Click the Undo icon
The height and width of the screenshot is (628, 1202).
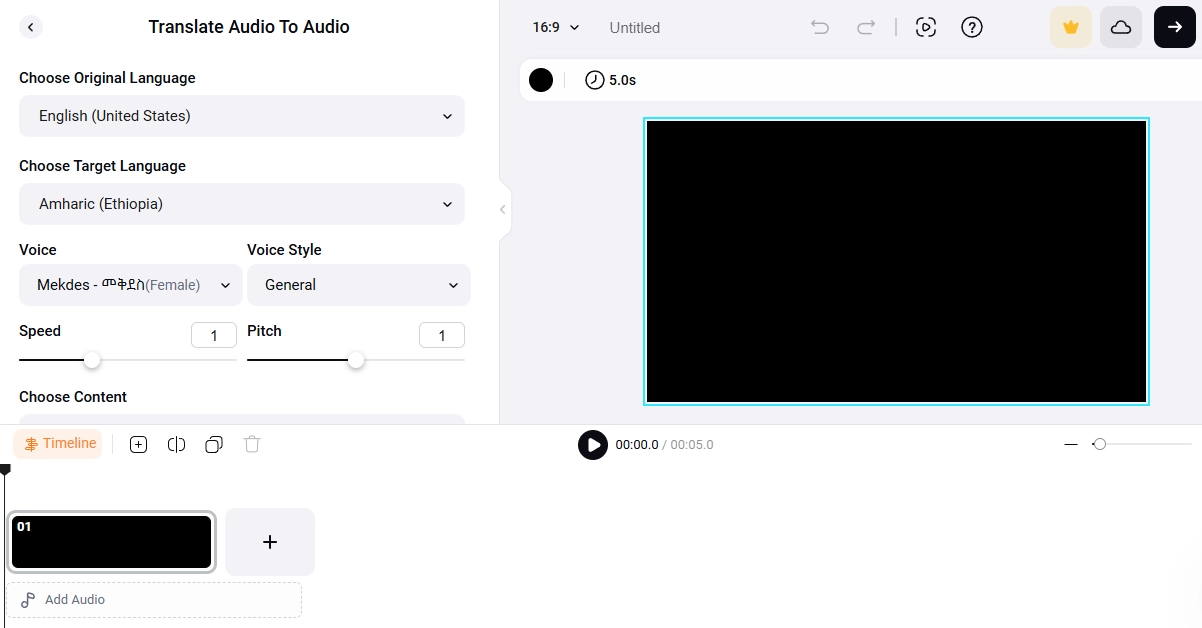819,27
